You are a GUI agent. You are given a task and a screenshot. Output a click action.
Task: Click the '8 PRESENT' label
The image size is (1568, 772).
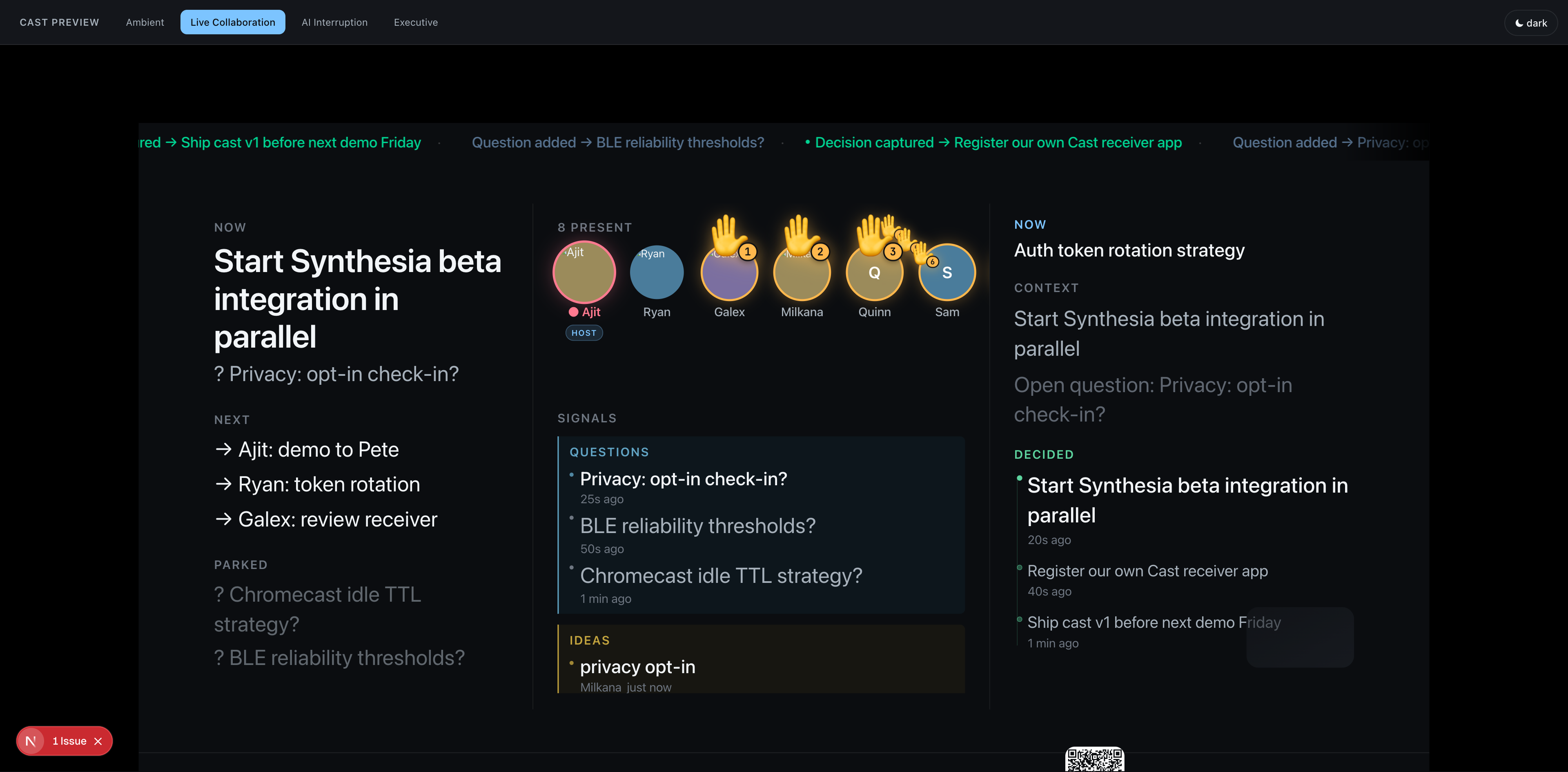(x=595, y=227)
